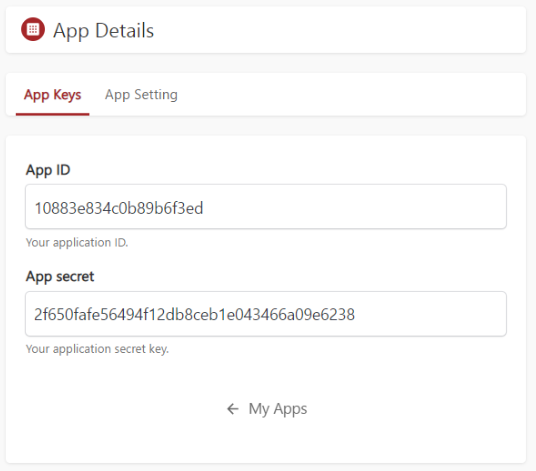Go back via the My Apps link
The width and height of the screenshot is (536, 471).
[278, 409]
